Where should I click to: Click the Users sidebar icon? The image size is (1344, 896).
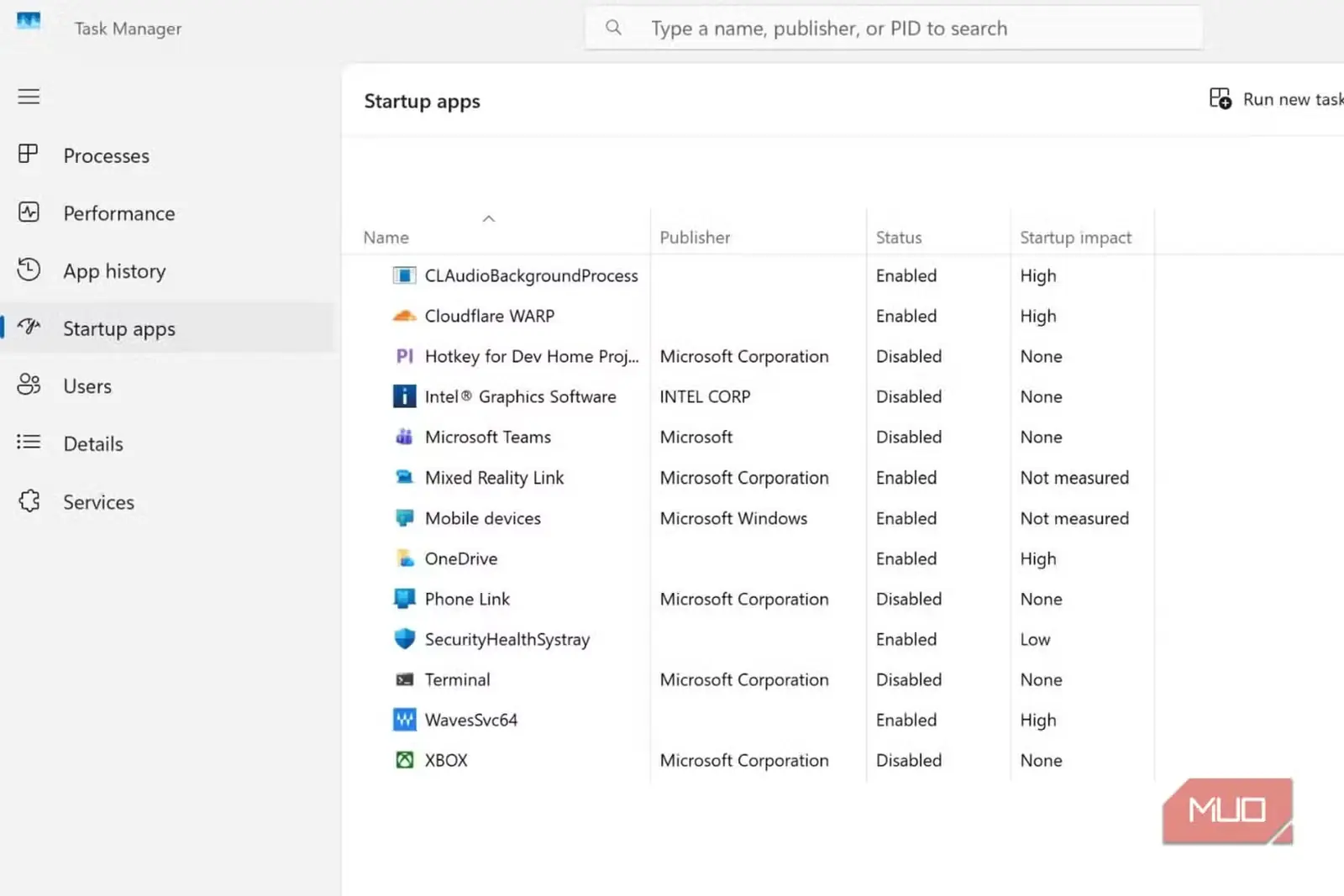point(29,385)
